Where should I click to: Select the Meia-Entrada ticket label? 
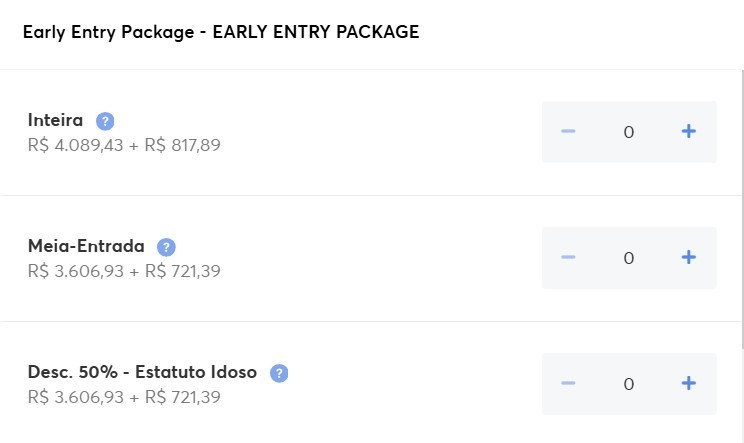(86, 246)
